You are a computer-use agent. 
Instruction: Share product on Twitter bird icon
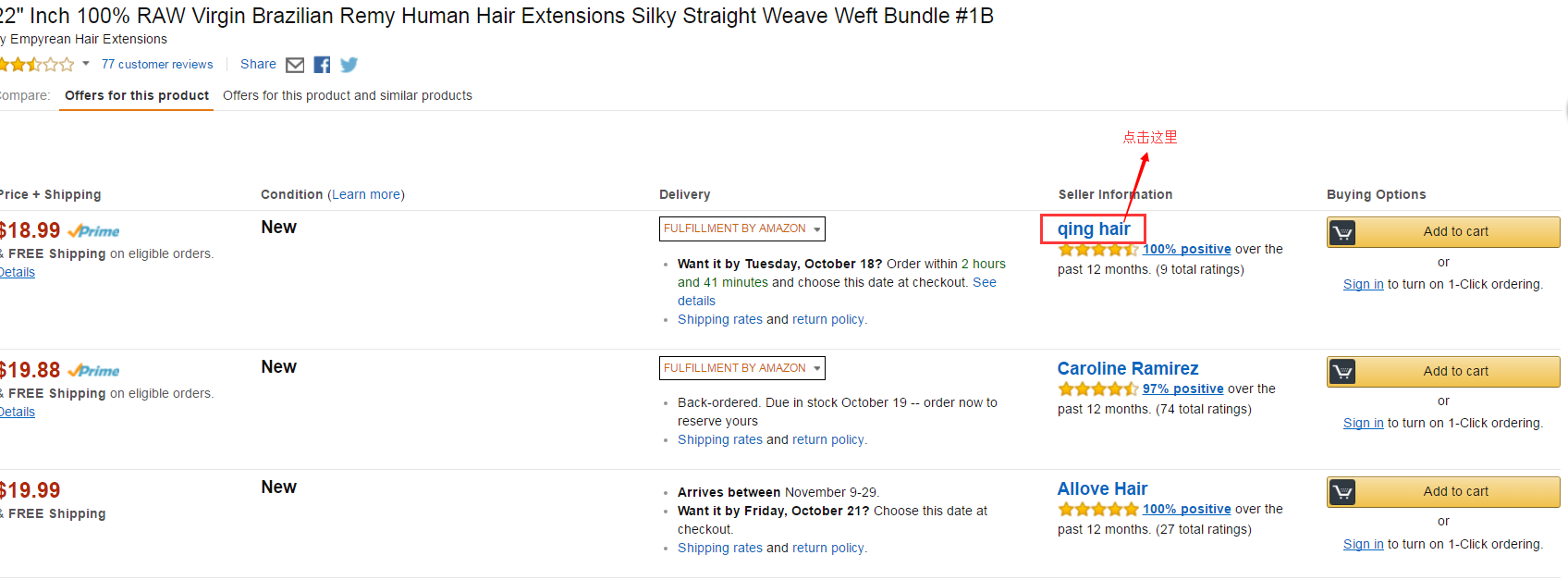click(349, 65)
